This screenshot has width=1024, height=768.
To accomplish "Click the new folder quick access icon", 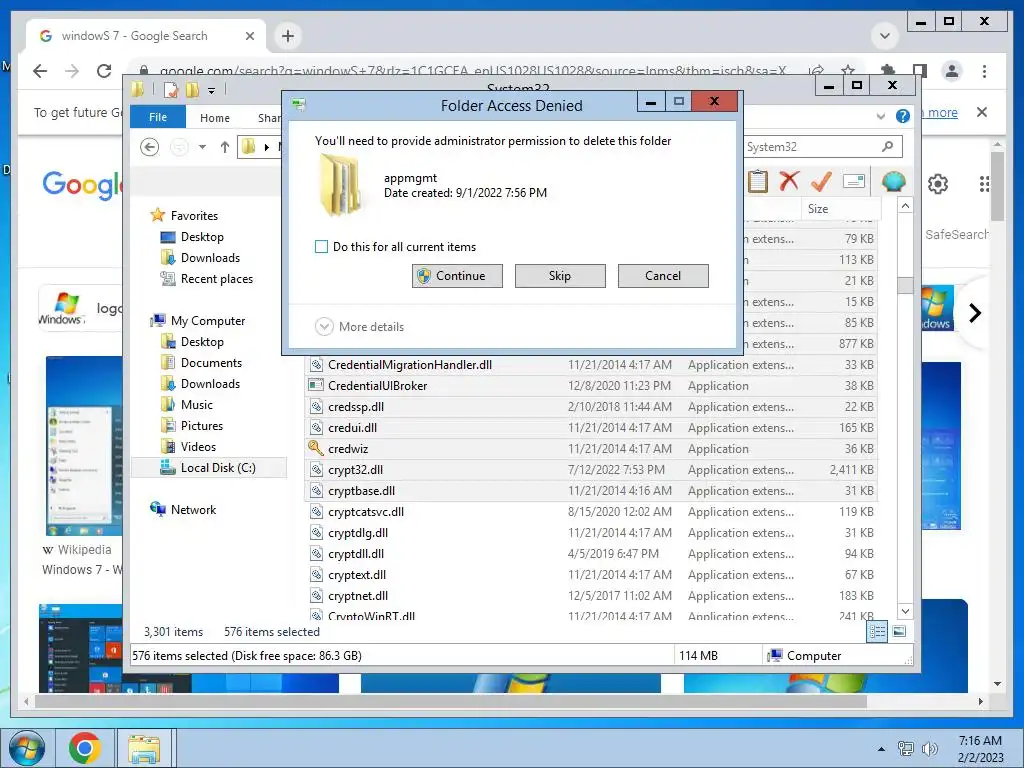I will [192, 90].
